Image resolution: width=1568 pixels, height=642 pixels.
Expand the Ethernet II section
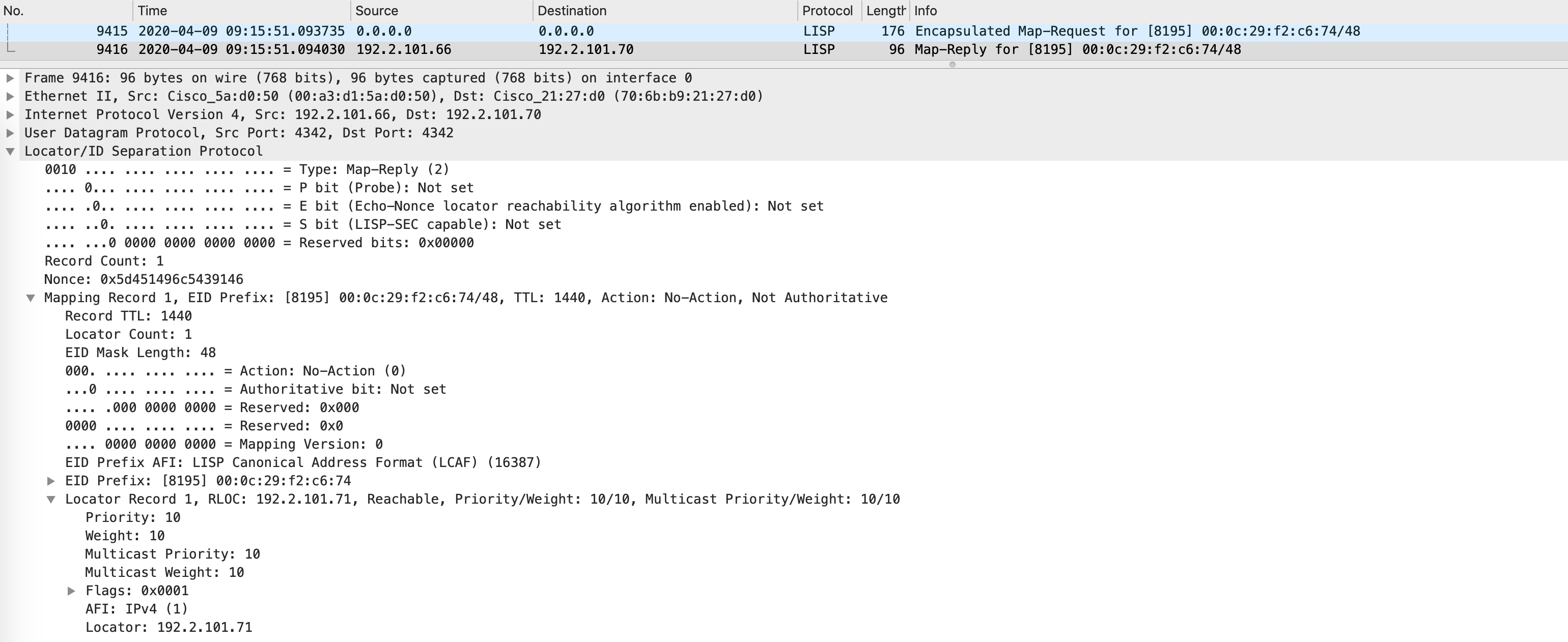point(10,96)
